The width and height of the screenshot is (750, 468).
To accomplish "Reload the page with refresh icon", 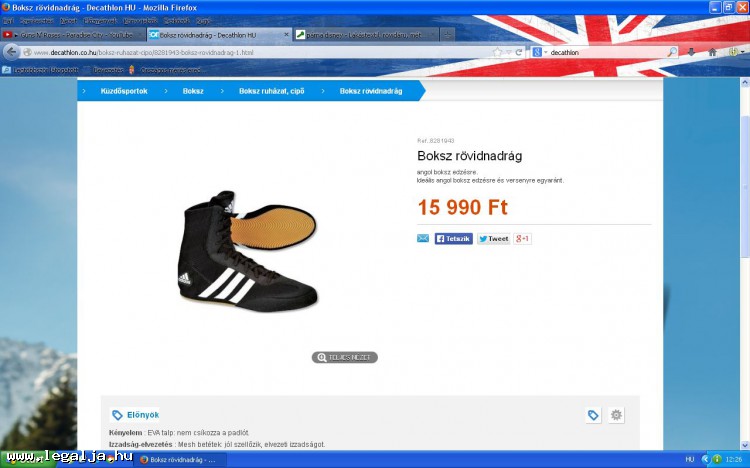I will [x=518, y=52].
